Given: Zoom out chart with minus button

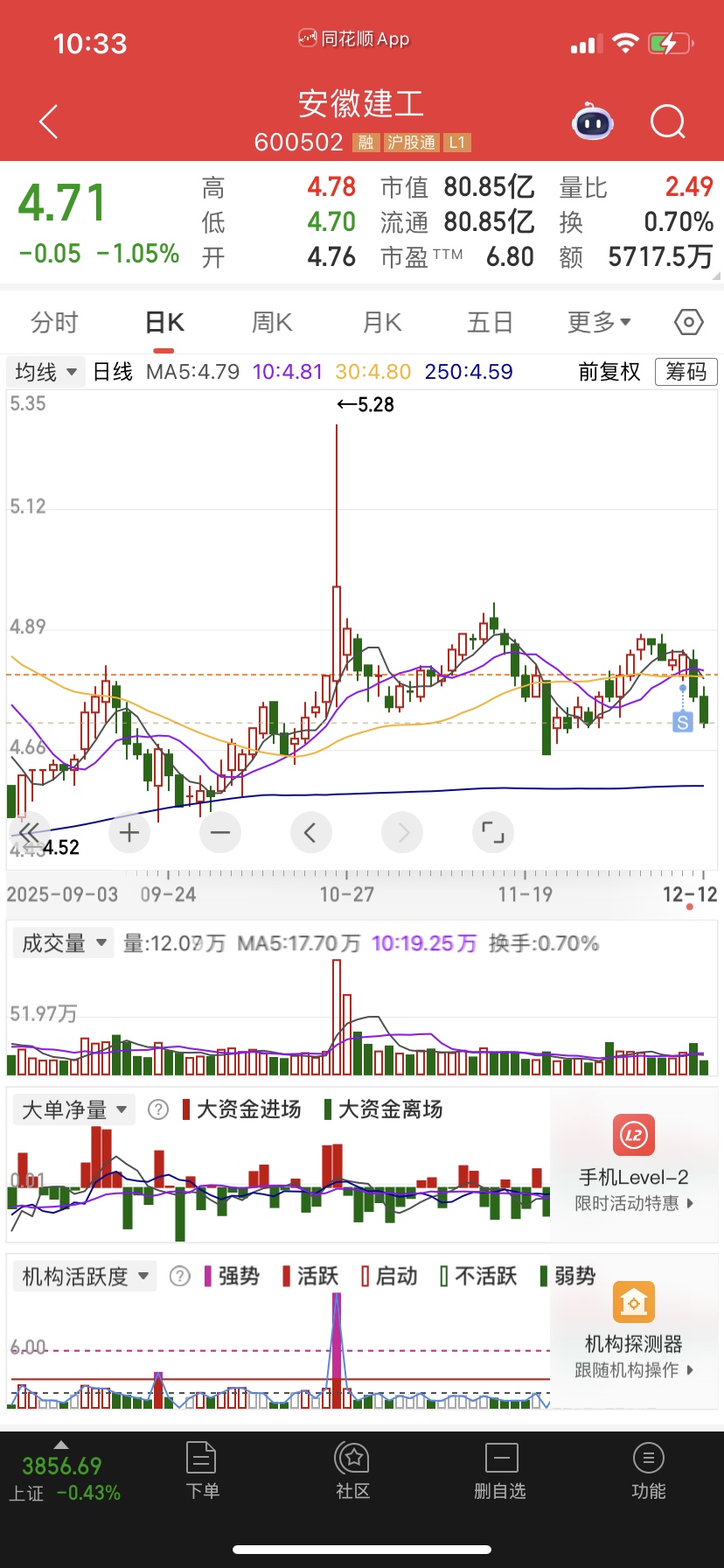Looking at the screenshot, I should [x=220, y=832].
